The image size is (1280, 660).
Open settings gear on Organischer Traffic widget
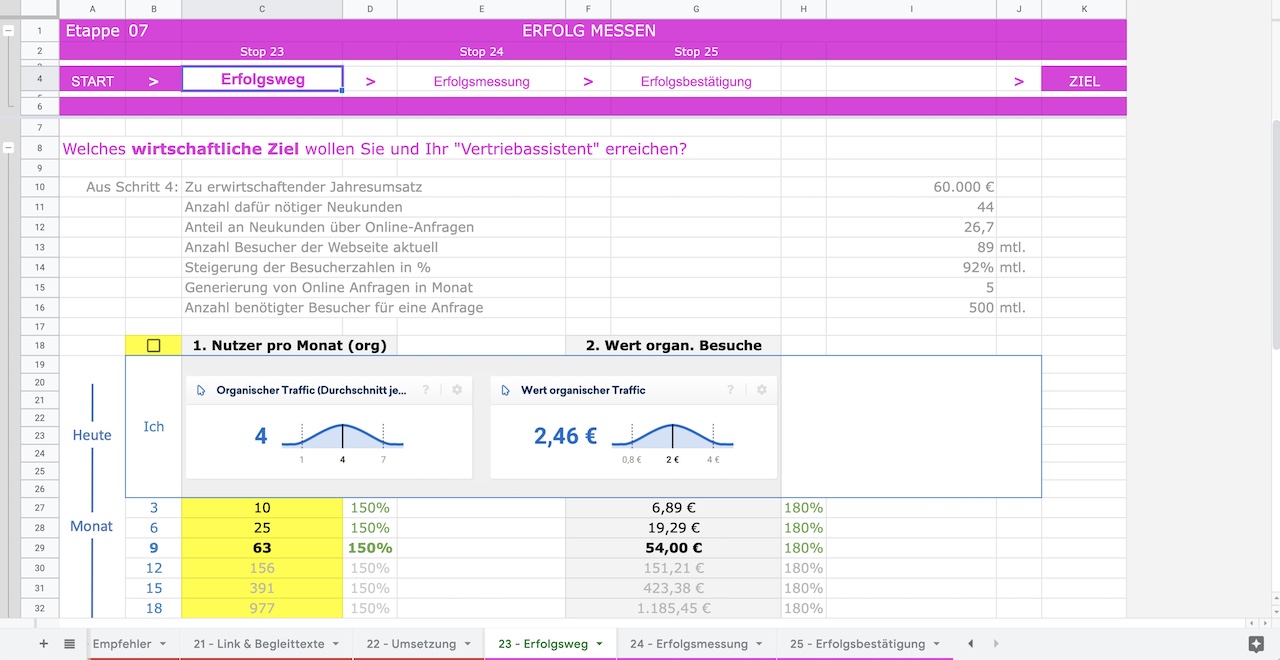click(x=457, y=390)
